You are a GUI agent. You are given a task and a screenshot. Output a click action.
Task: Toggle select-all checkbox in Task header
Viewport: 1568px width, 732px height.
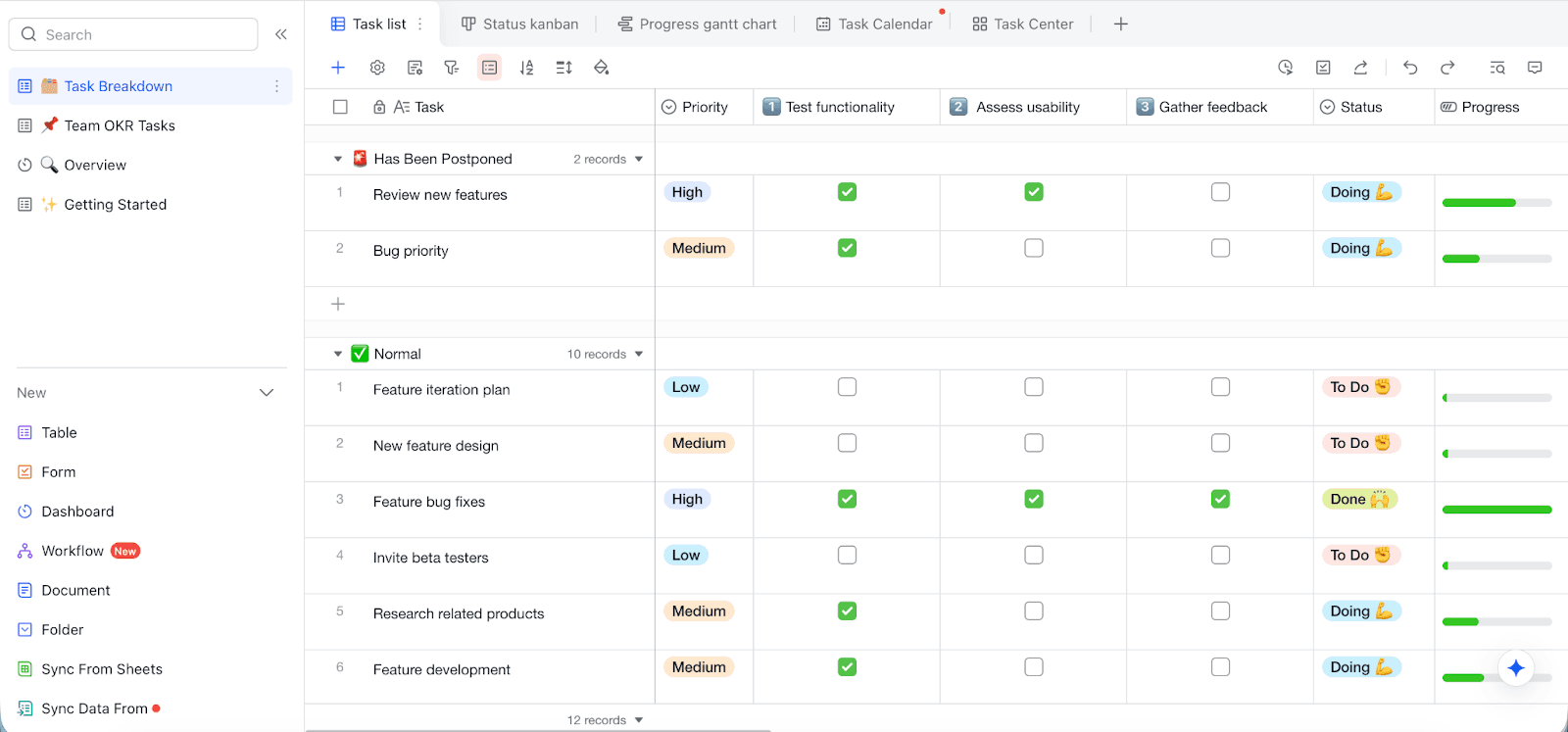pos(340,107)
